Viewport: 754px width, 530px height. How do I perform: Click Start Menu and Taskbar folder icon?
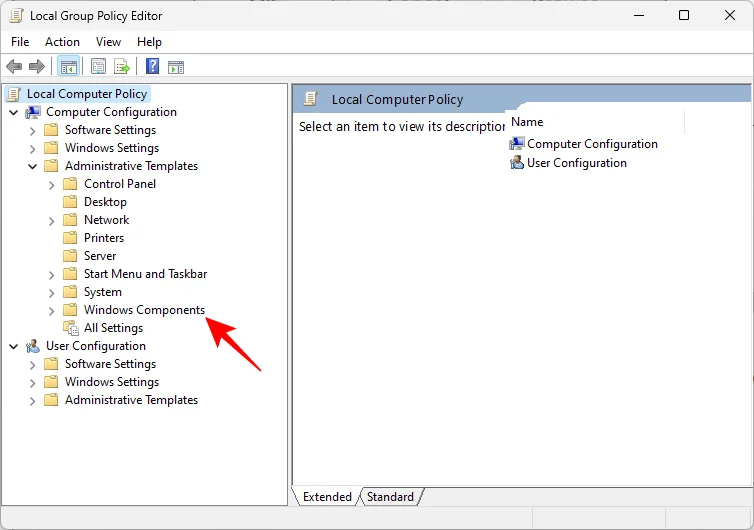pyautogui.click(x=70, y=274)
